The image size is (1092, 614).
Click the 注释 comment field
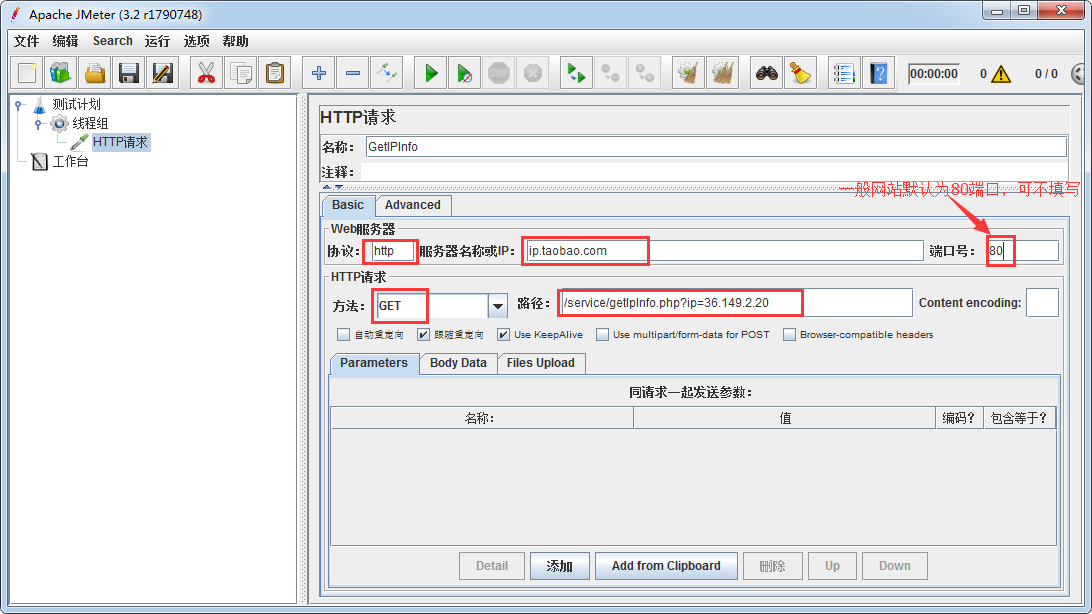[x=714, y=172]
